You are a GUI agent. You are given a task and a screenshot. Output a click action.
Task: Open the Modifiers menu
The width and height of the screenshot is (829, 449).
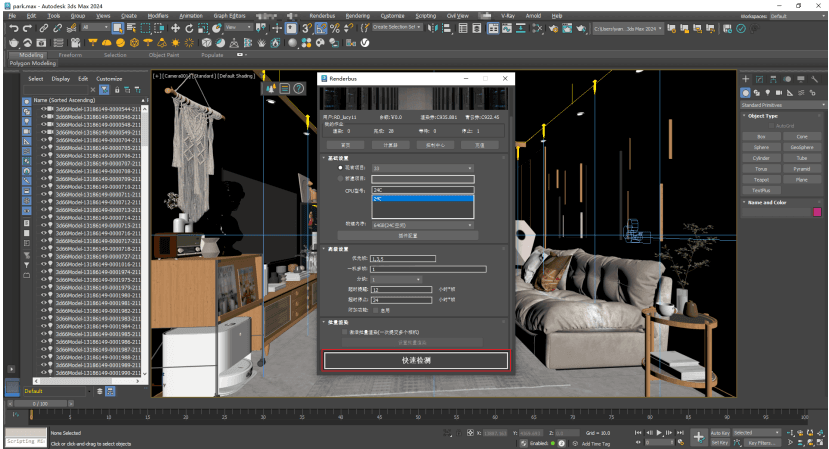click(158, 16)
